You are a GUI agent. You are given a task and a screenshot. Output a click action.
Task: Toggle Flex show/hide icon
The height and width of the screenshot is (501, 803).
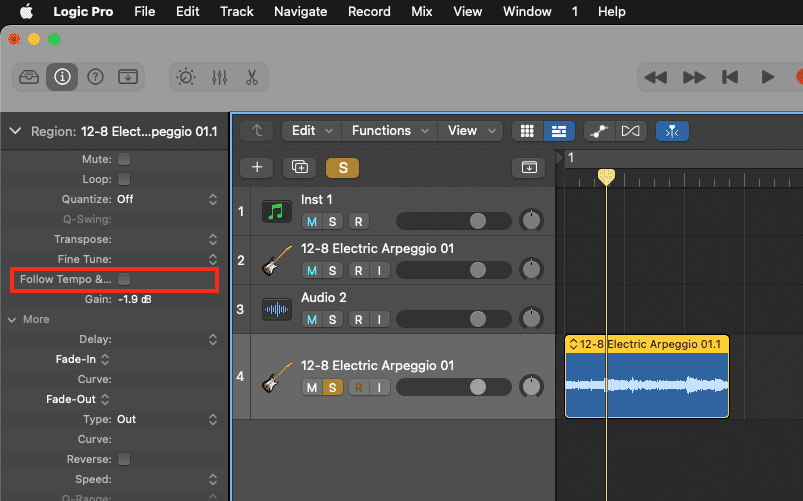click(x=630, y=131)
